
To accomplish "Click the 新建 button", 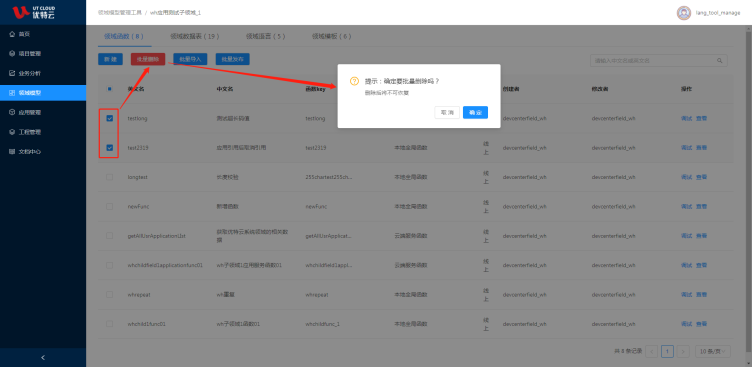I will click(110, 59).
